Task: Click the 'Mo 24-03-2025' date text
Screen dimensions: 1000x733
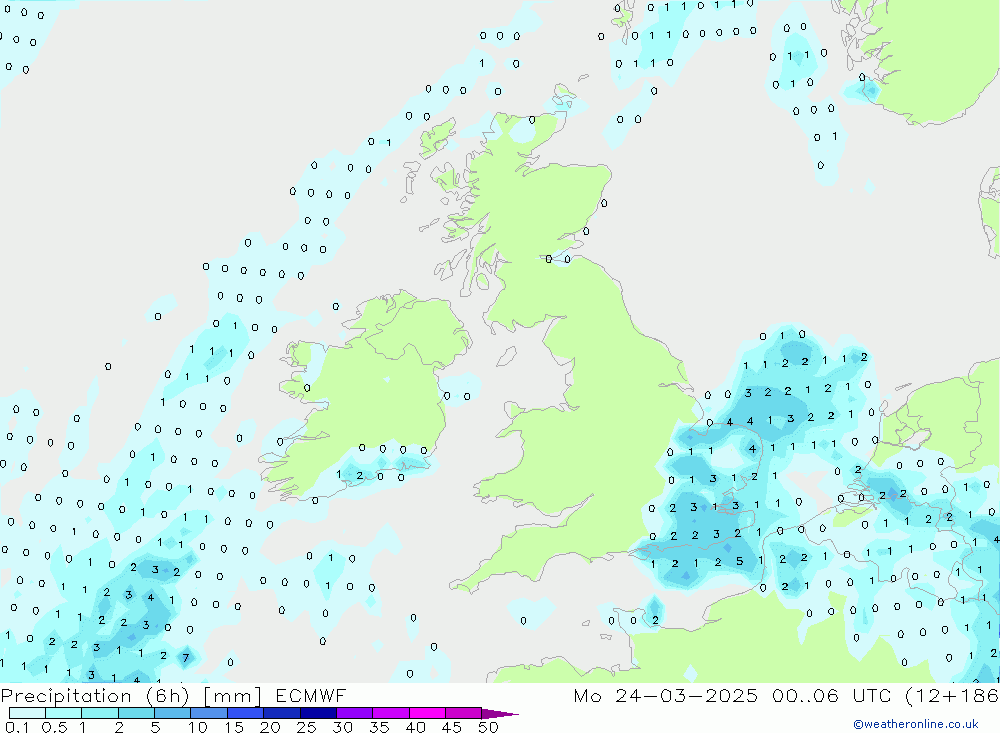Action: point(666,695)
